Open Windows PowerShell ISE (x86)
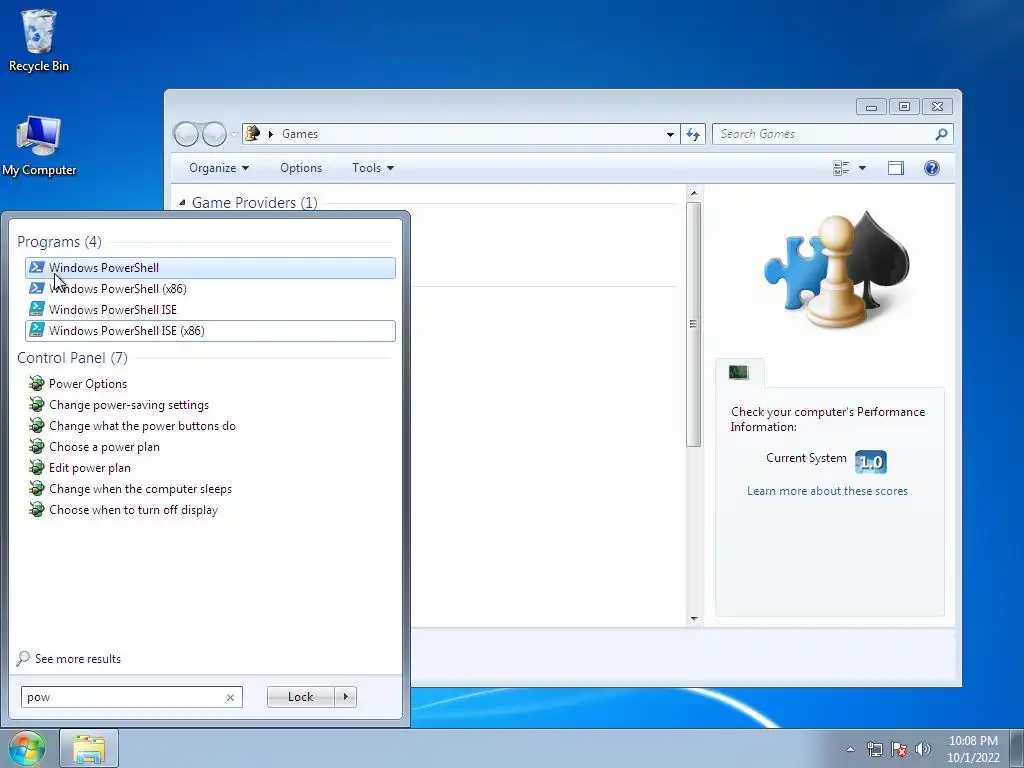Image resolution: width=1024 pixels, height=768 pixels. pyautogui.click(x=210, y=331)
